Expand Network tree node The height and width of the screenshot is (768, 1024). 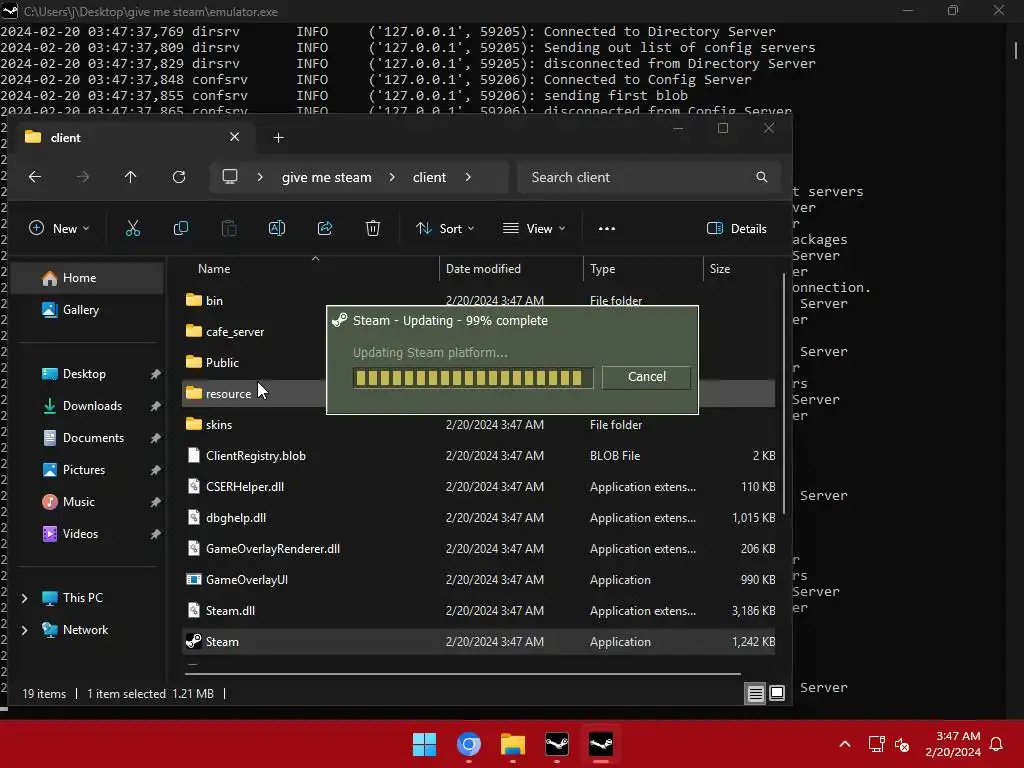coord(25,630)
